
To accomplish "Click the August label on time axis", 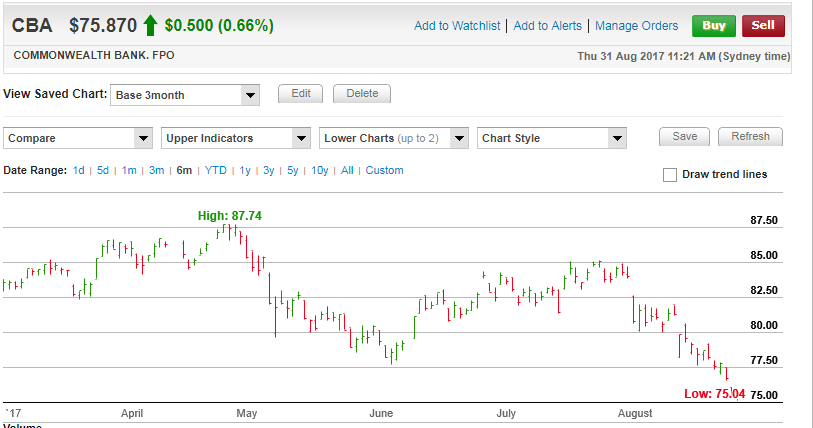I will (x=635, y=413).
